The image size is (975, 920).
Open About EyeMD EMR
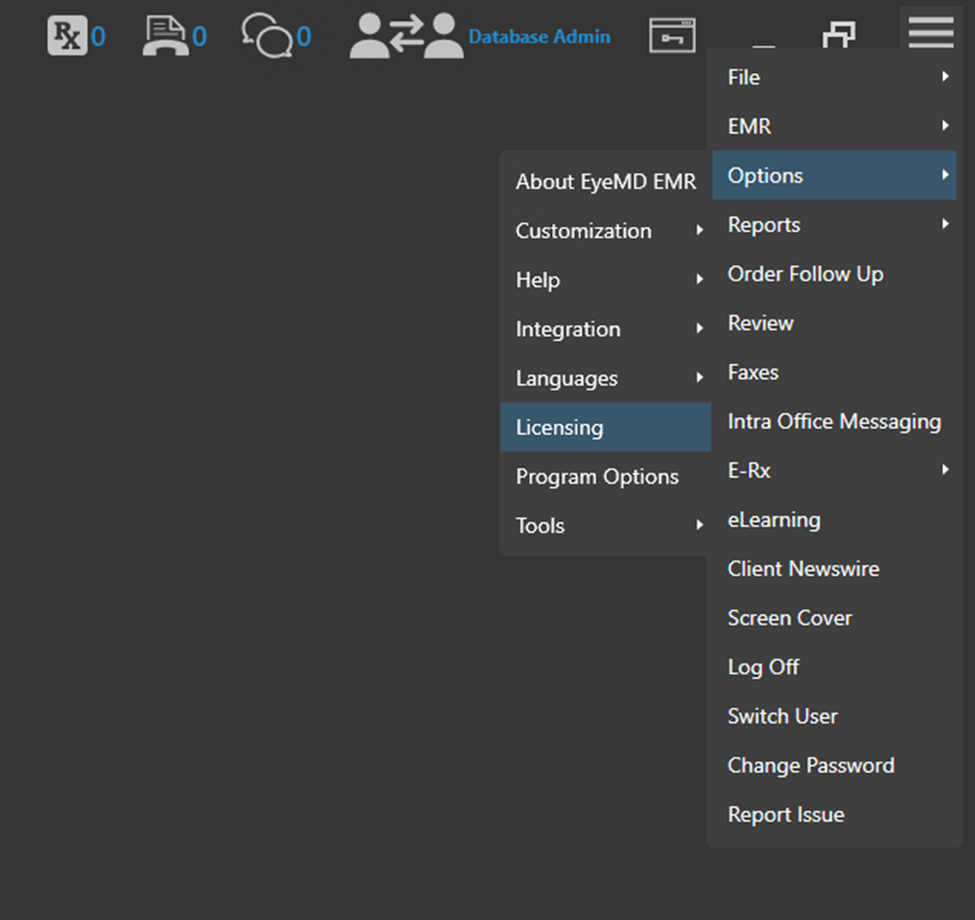(x=605, y=182)
